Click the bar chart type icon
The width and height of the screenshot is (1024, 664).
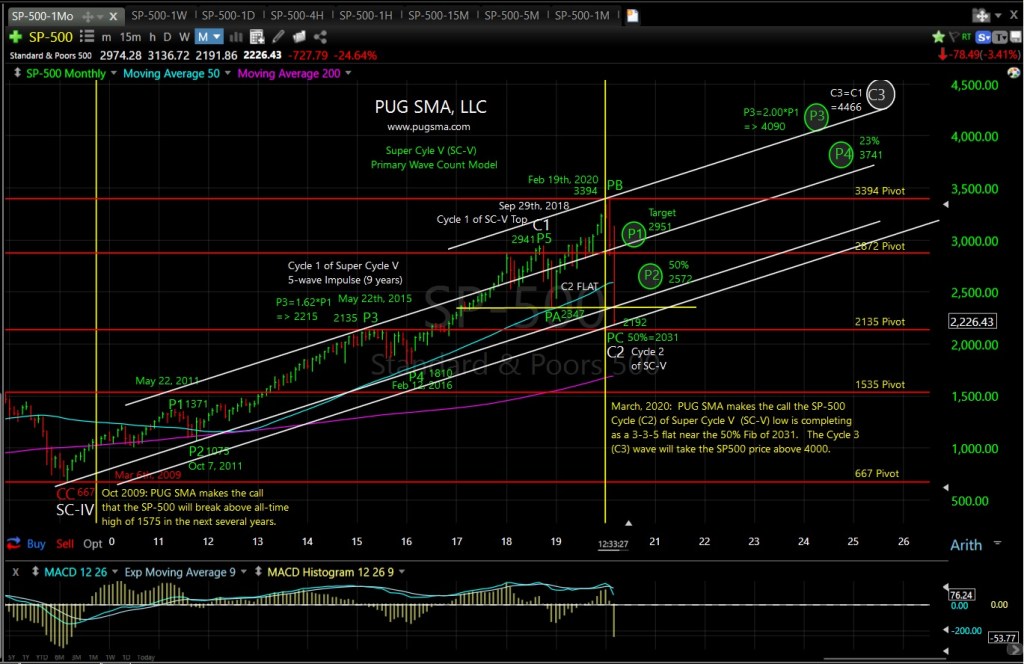click(236, 37)
